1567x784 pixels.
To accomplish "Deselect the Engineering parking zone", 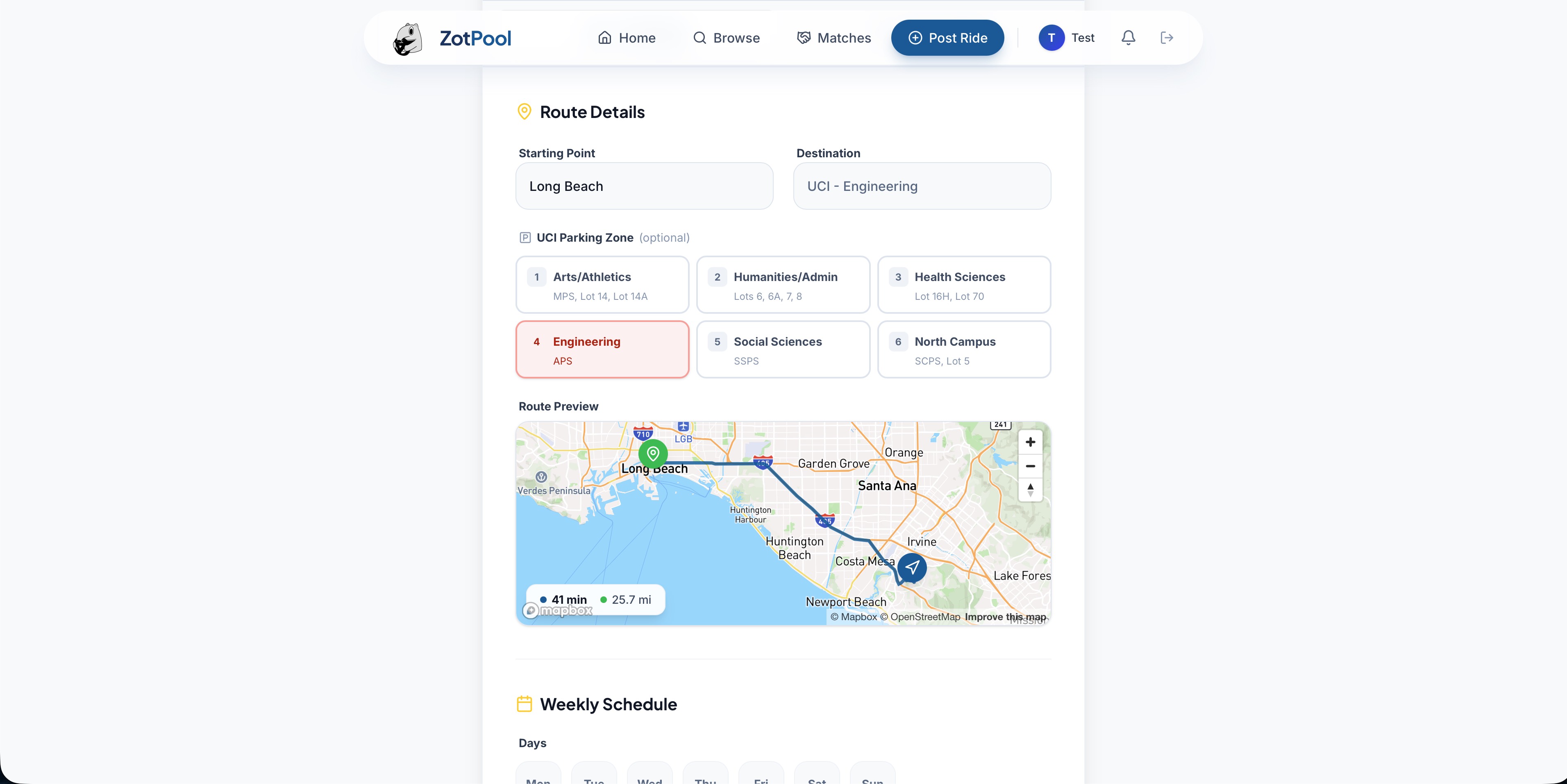I will (x=602, y=350).
